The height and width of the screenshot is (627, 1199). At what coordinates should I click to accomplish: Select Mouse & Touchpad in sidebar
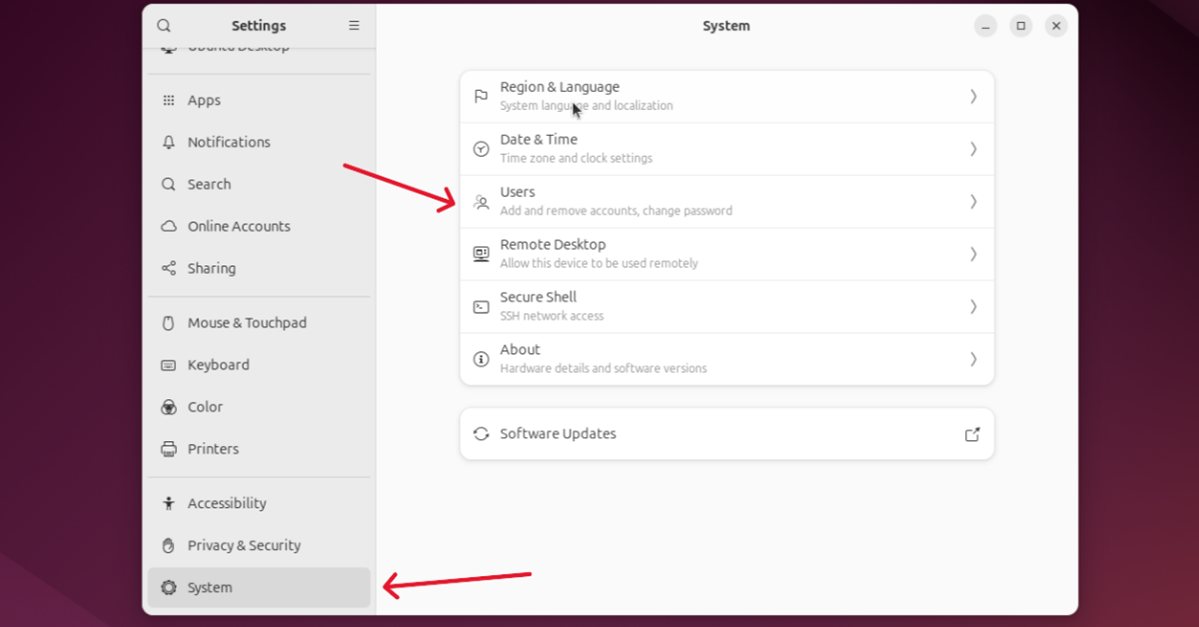point(247,323)
